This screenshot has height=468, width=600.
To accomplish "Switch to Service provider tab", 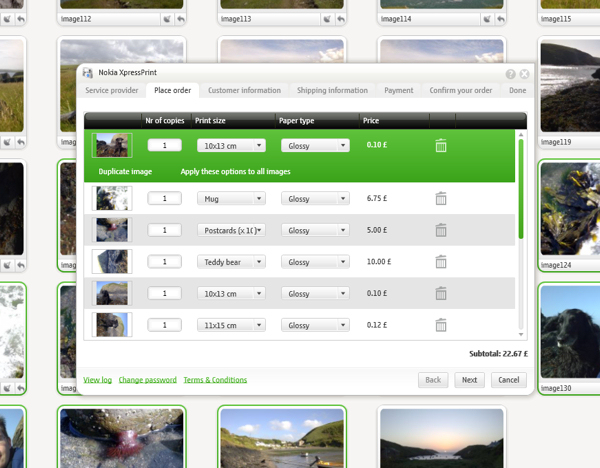I will [112, 90].
